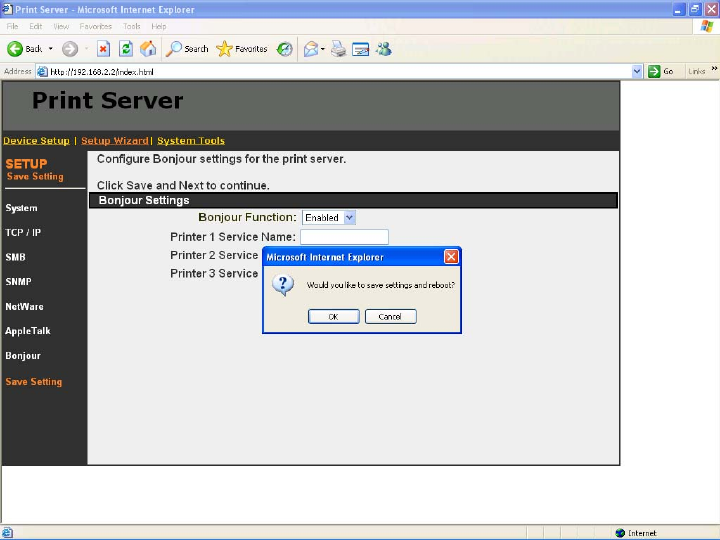Open the Device Setup link

[x=36, y=141]
